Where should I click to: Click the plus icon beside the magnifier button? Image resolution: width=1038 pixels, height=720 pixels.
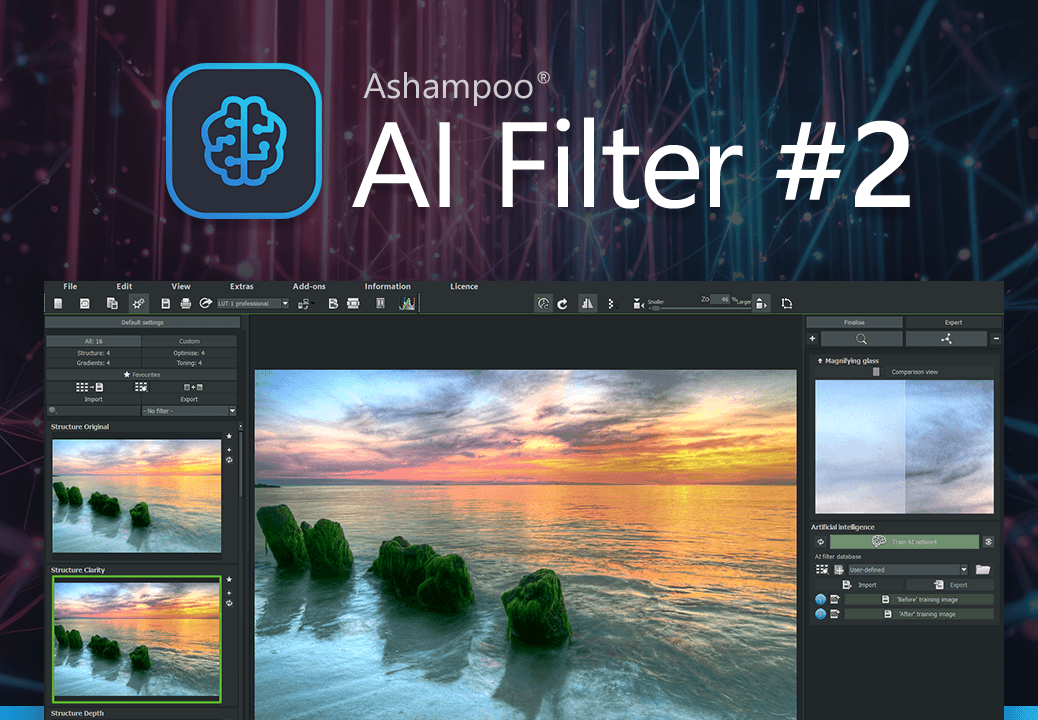812,339
